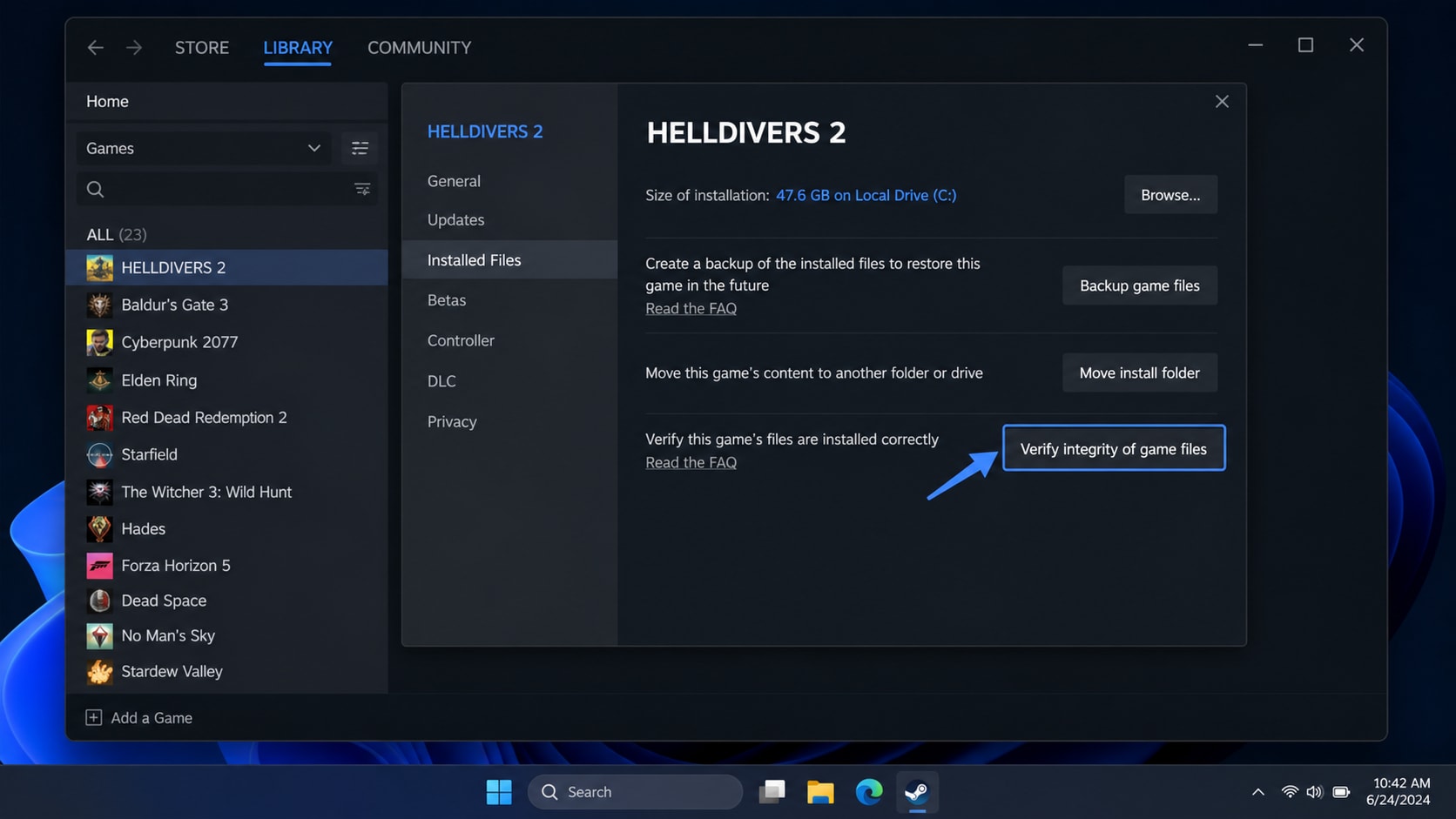Expand the Games category dropdown
The width and height of the screenshot is (1456, 819).
203,149
